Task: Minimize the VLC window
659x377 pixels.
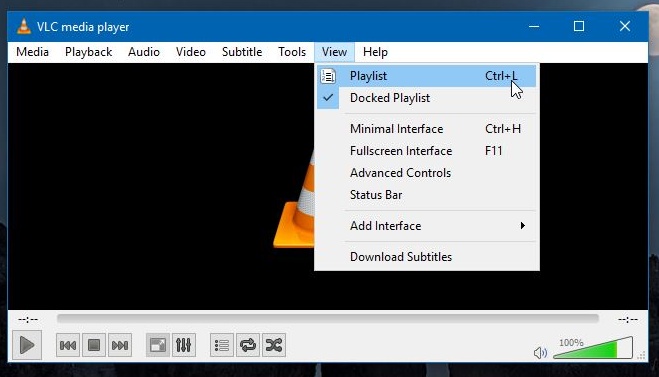Action: [534, 26]
